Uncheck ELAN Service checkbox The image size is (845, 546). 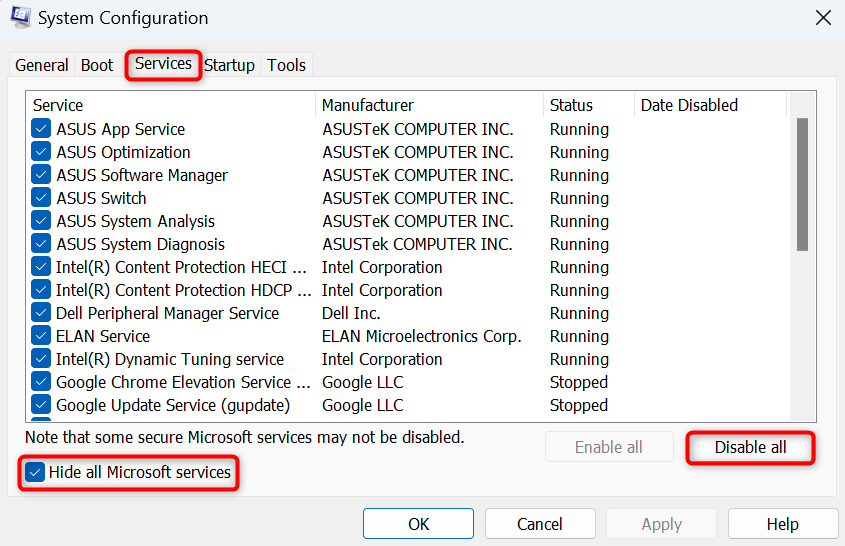pos(41,336)
